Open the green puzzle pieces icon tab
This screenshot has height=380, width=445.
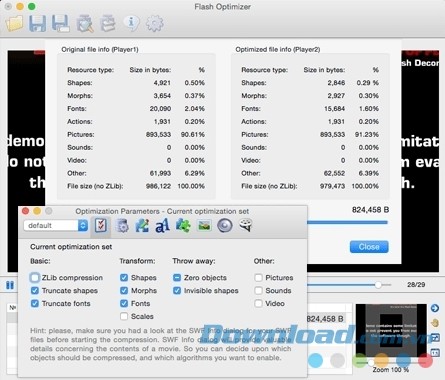point(183,226)
